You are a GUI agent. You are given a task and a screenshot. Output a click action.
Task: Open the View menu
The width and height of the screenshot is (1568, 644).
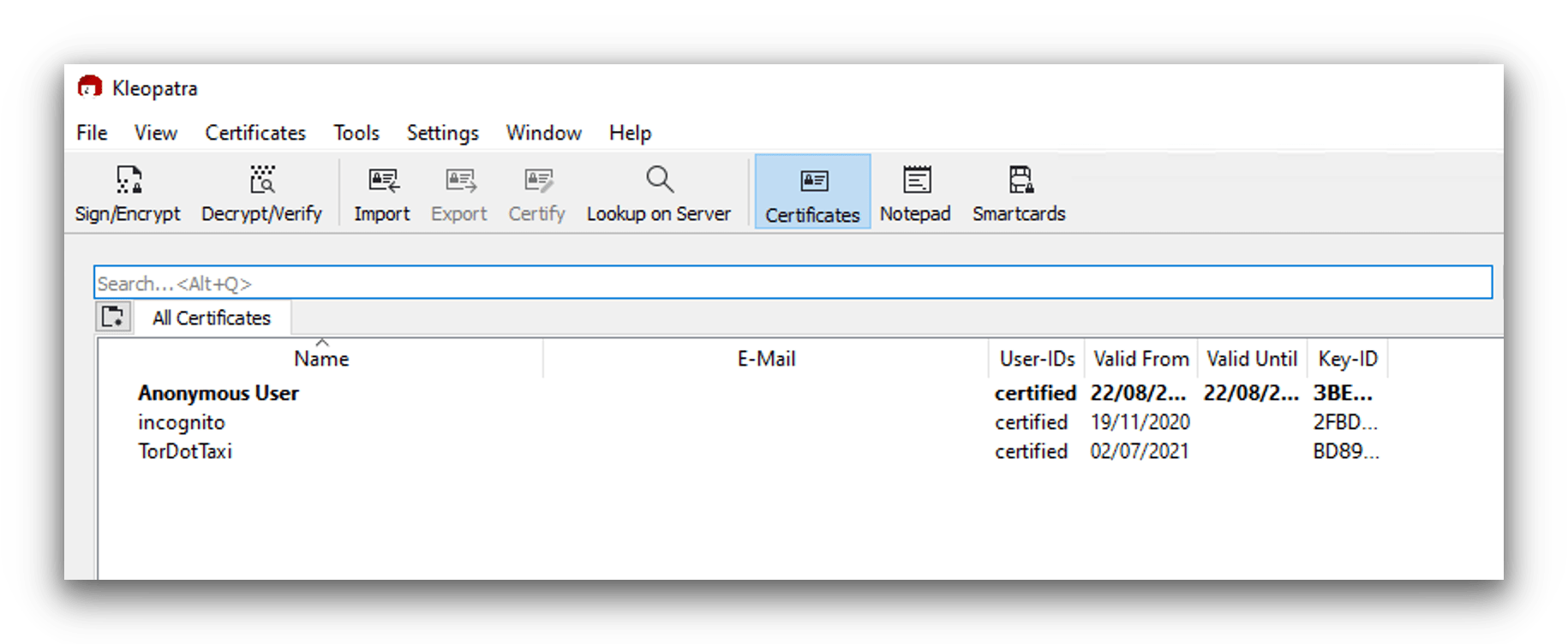point(156,133)
